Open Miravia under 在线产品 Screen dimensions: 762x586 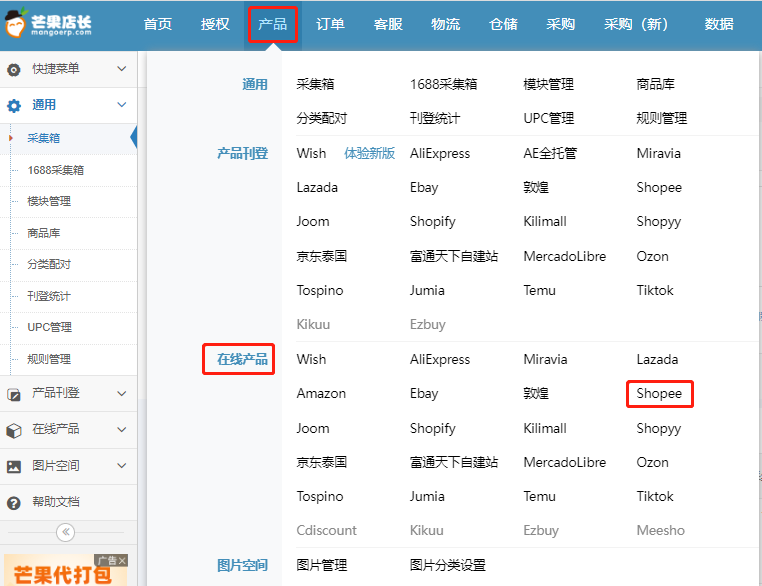pyautogui.click(x=545, y=360)
